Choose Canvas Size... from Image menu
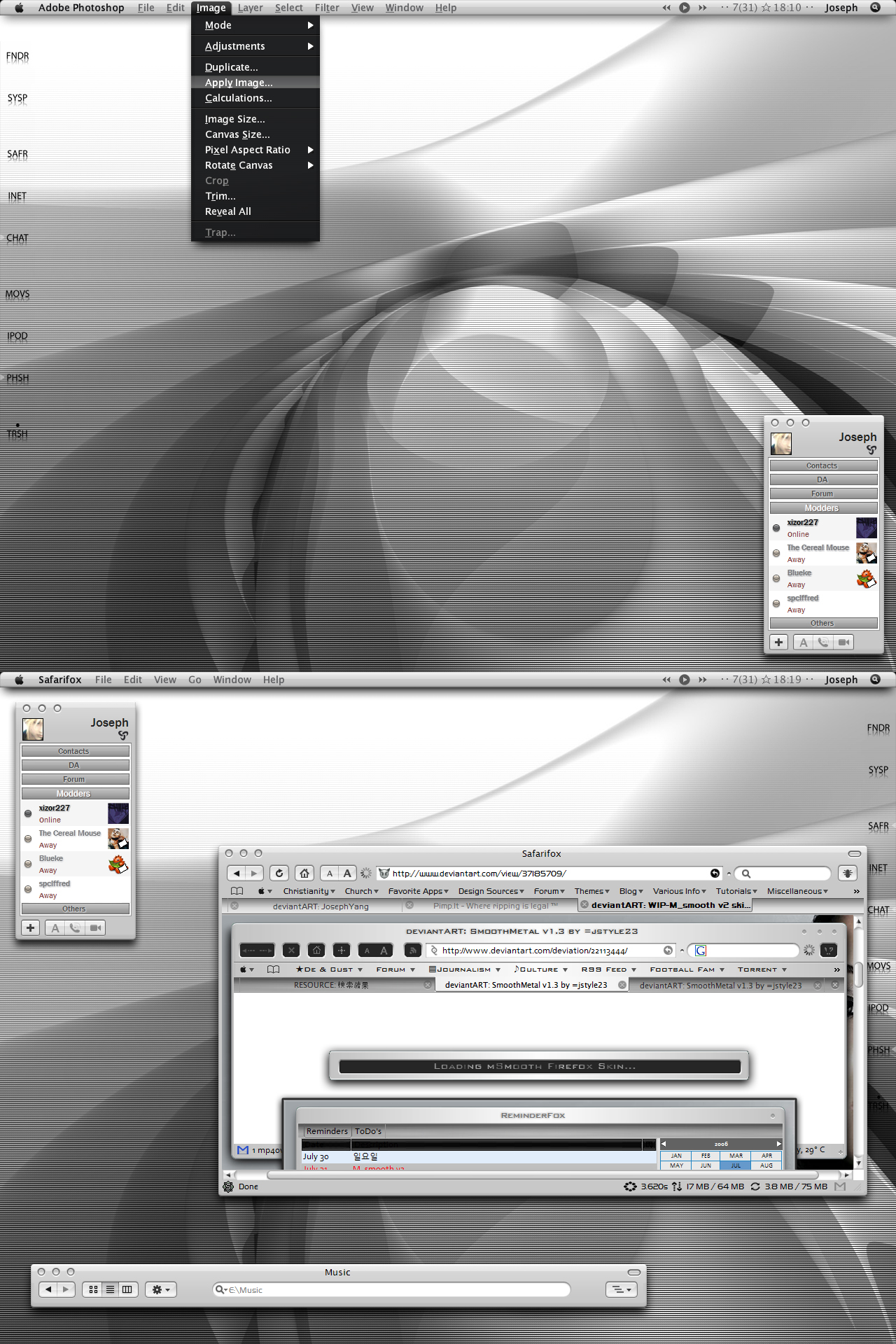The width and height of the screenshot is (896, 1344). (x=255, y=134)
